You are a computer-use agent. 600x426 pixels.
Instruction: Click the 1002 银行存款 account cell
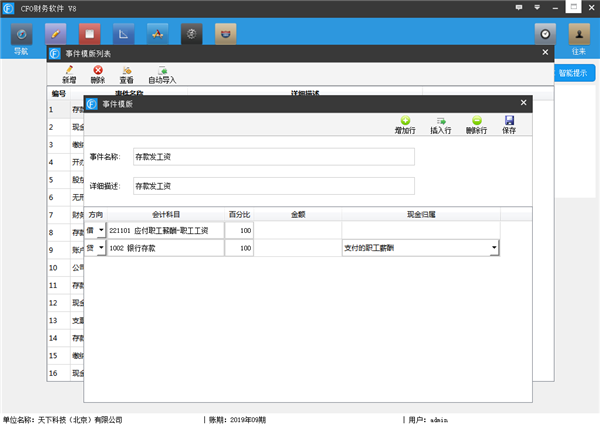pos(165,248)
